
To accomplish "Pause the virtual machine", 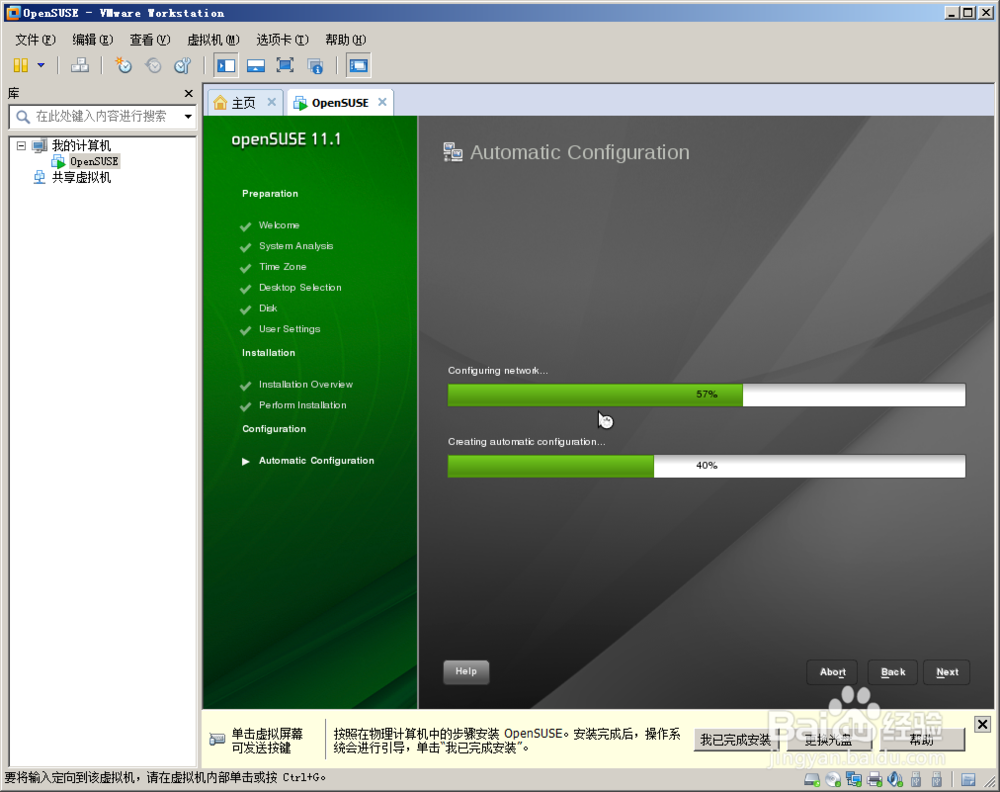I will coord(20,65).
